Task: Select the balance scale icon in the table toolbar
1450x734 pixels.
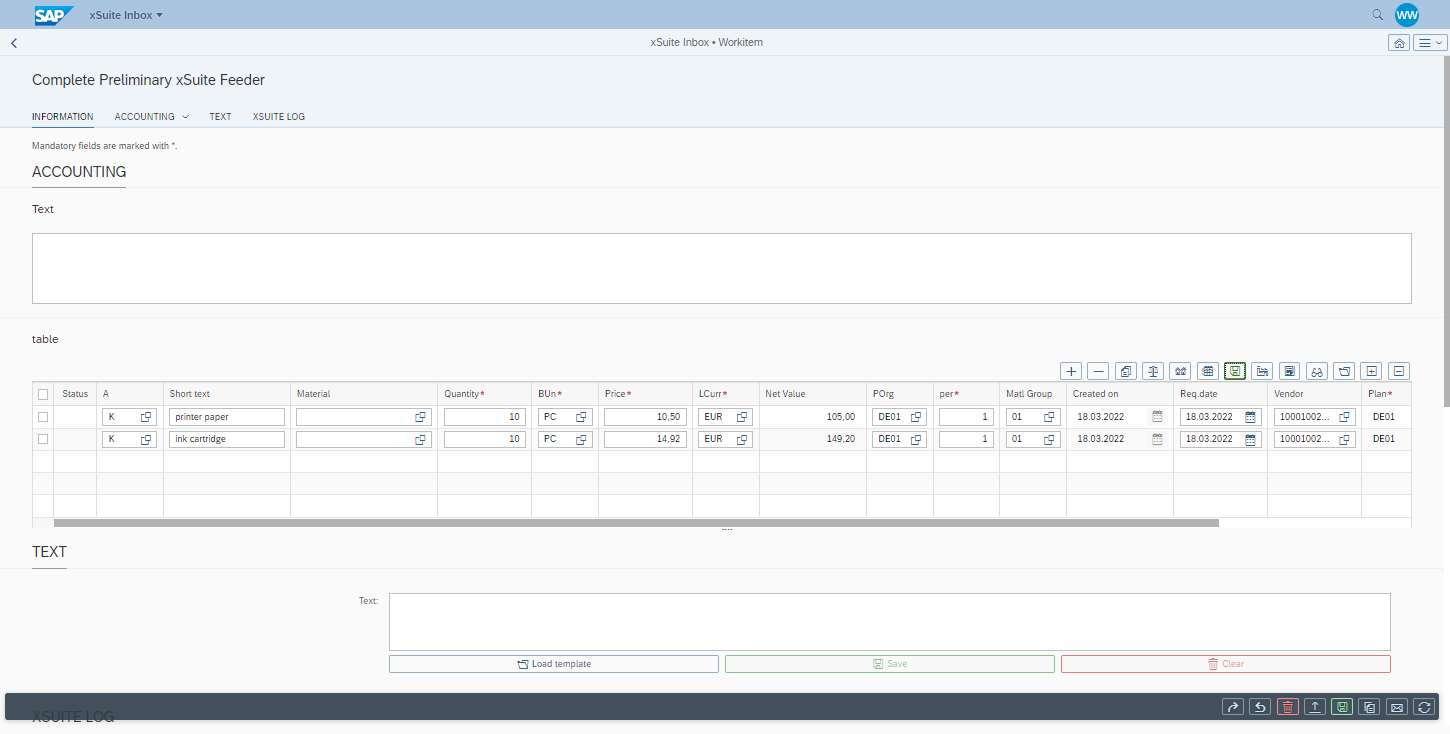Action: pos(1152,370)
